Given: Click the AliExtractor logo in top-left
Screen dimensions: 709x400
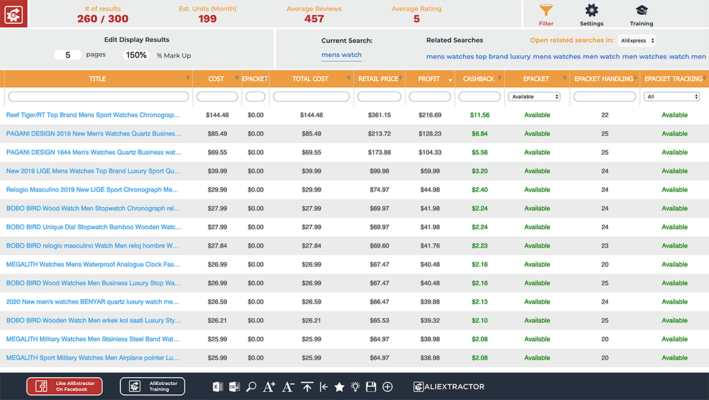Looking at the screenshot, I should (14, 14).
